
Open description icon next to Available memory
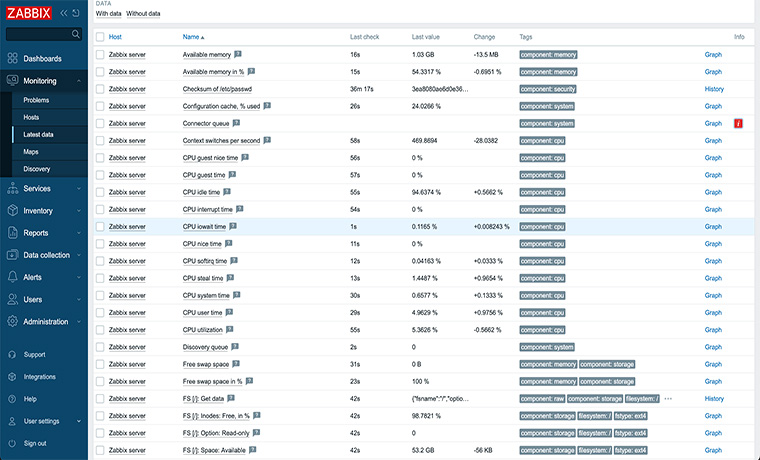(238, 55)
